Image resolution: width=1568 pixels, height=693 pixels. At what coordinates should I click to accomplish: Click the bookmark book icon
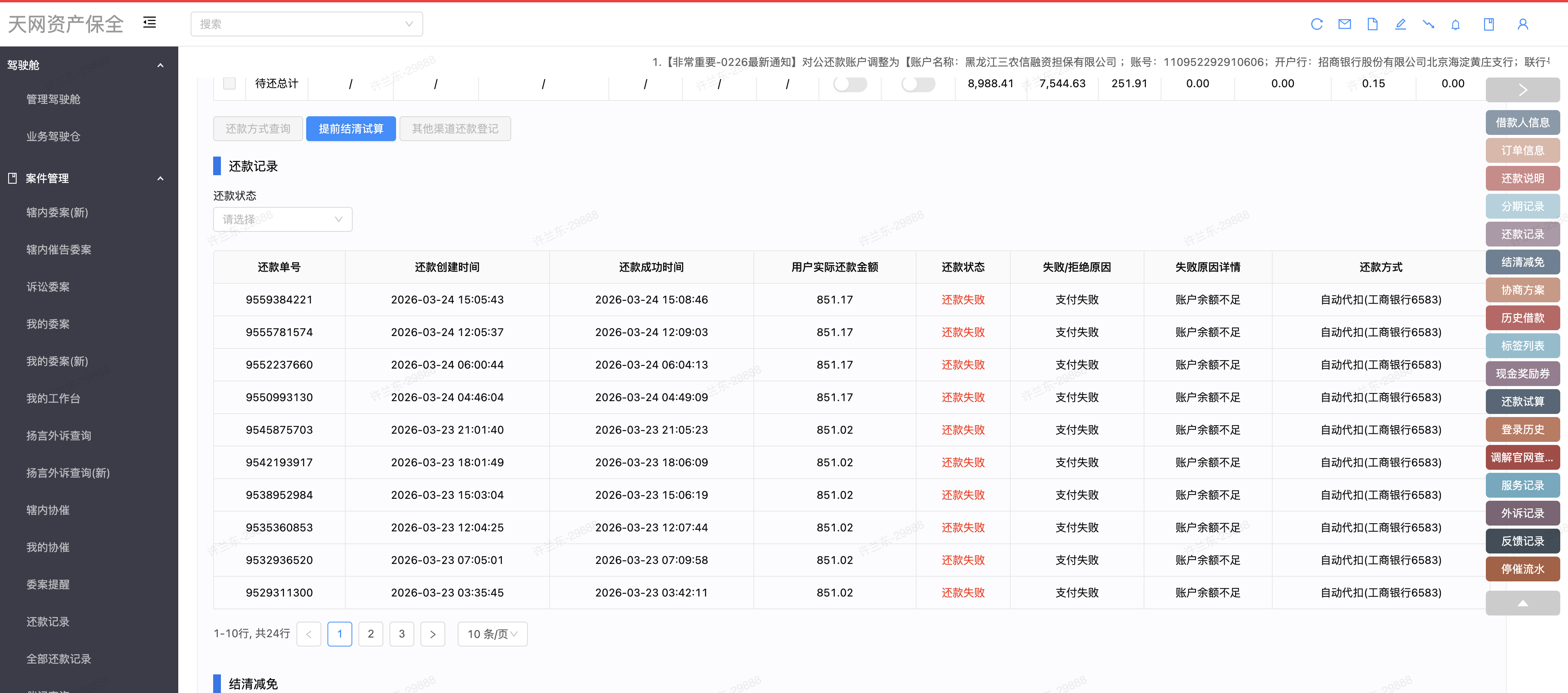[1488, 24]
